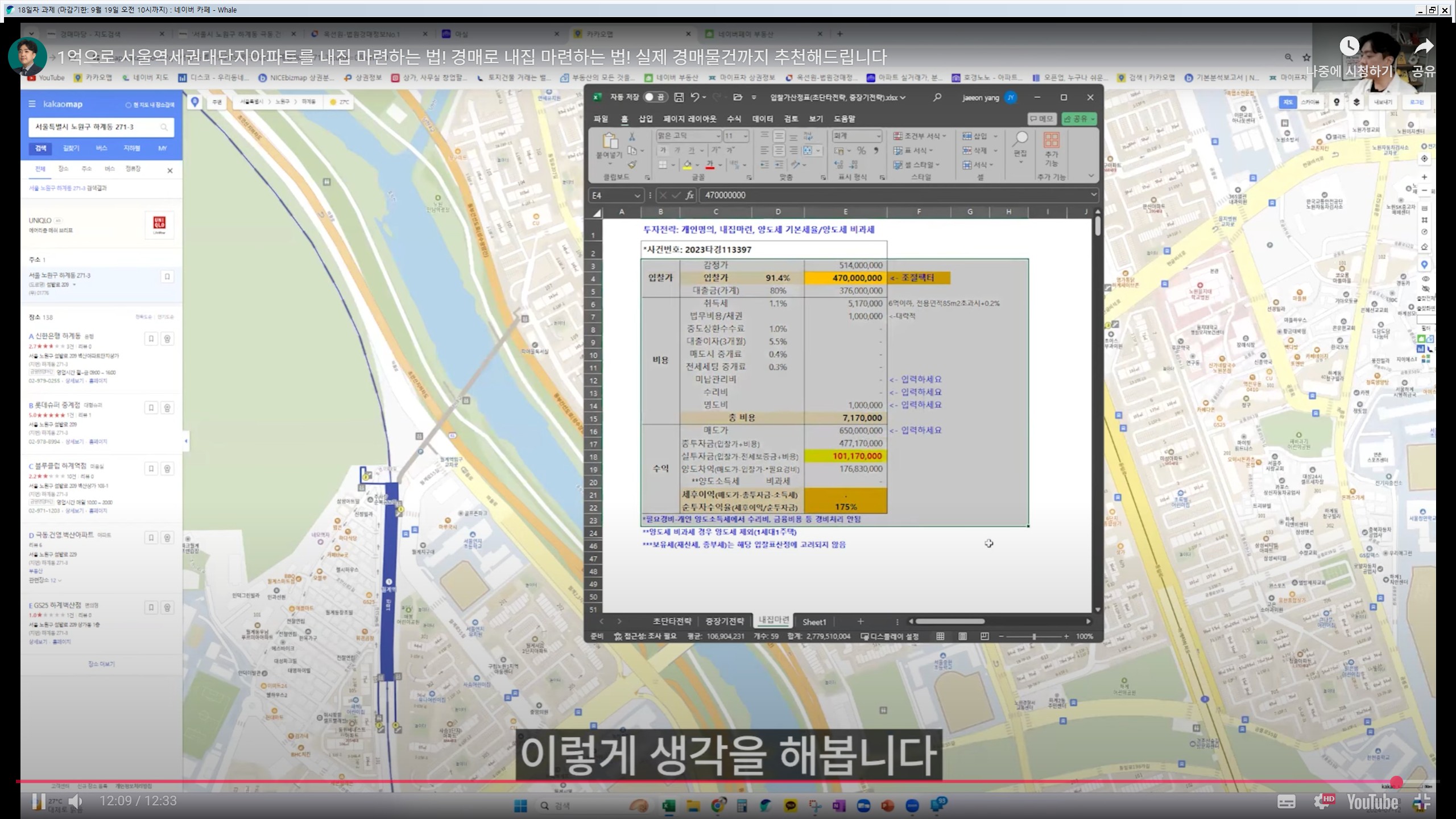Open the E4 name box dropdown
This screenshot has width=1456, height=819.
coord(637,195)
